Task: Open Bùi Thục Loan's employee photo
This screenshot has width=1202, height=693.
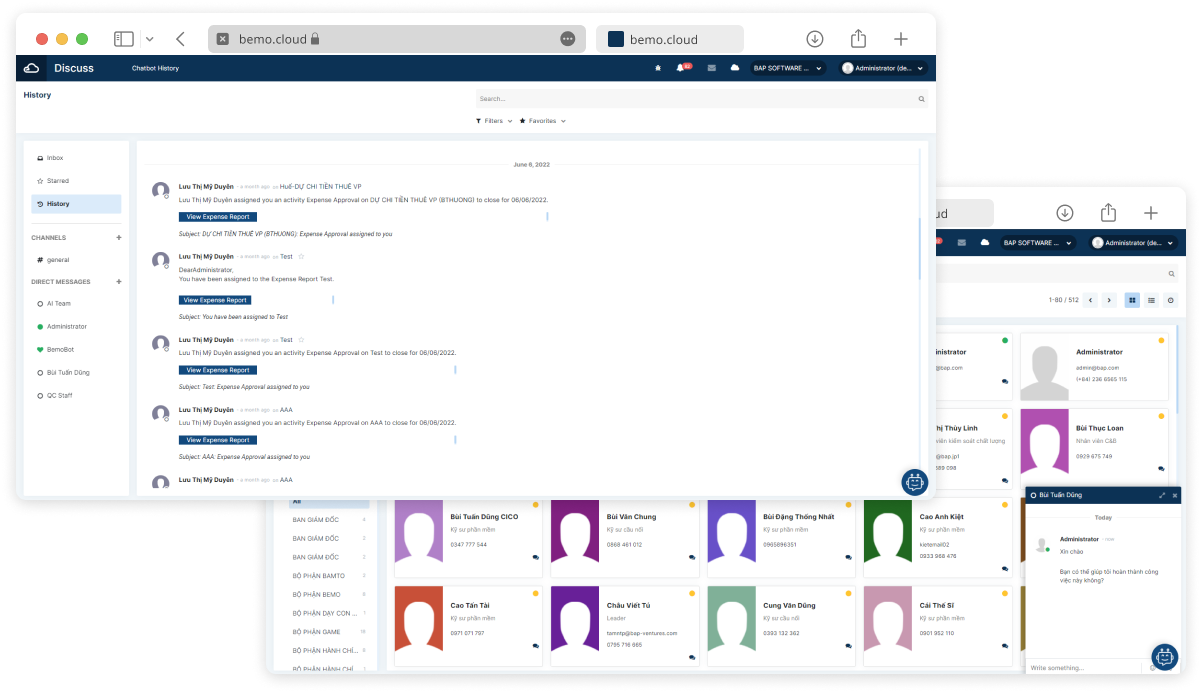Action: 1045,442
